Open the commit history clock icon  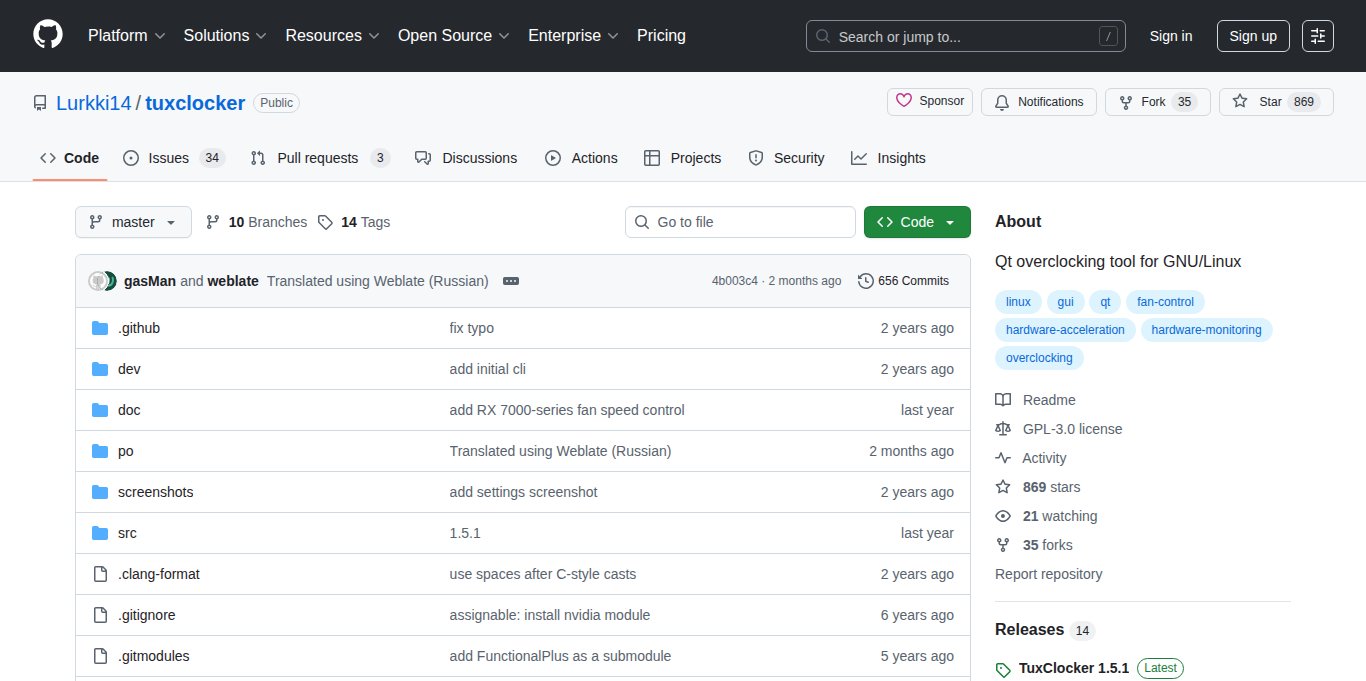[x=865, y=281]
